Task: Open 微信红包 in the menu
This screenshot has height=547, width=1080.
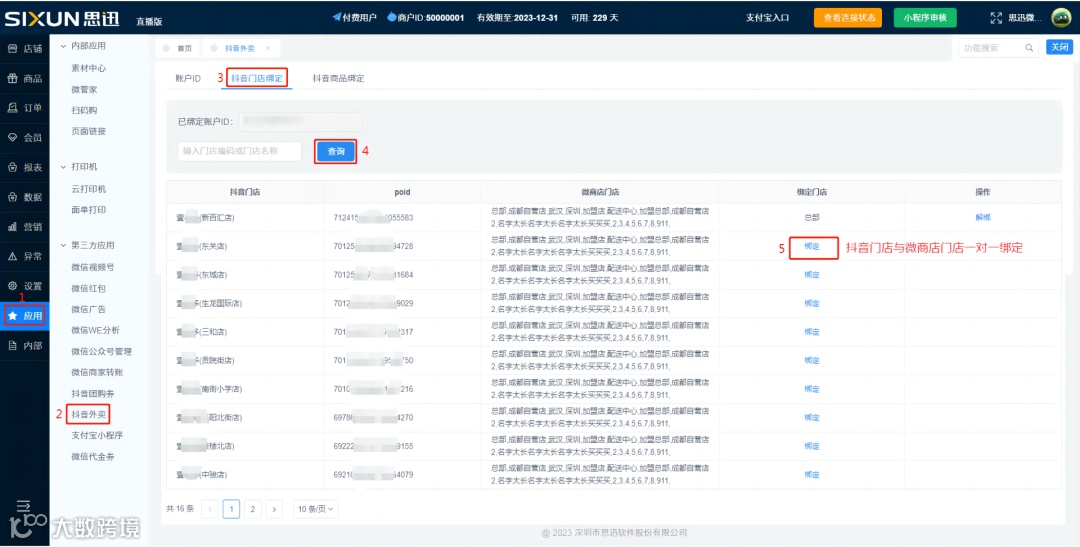Action: (89, 288)
